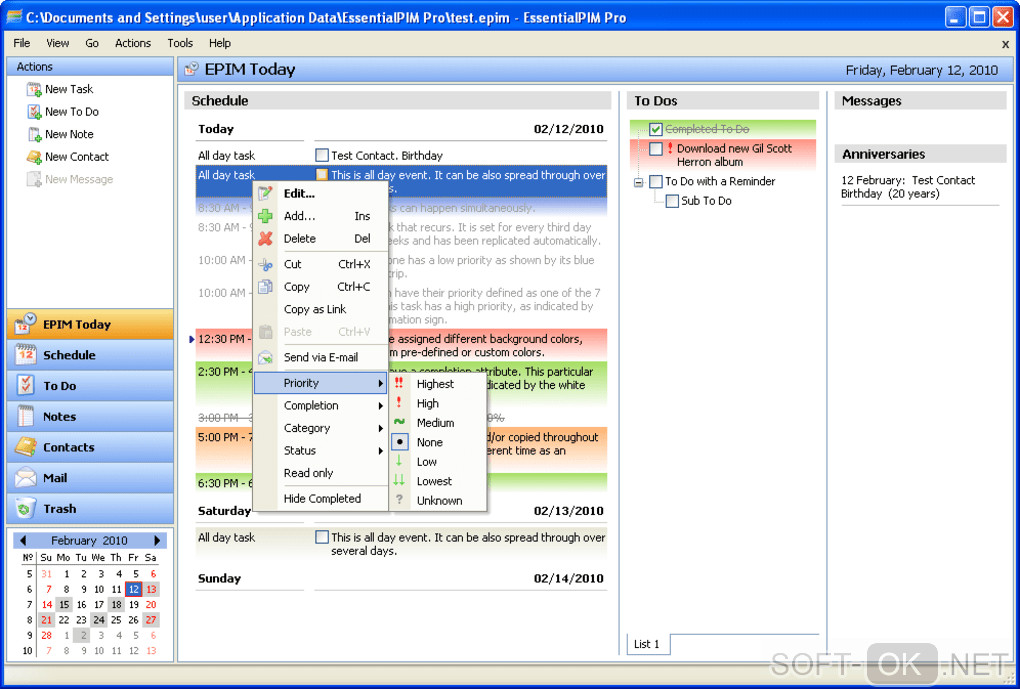Uncheck the Completed To Do checkbox

point(656,129)
